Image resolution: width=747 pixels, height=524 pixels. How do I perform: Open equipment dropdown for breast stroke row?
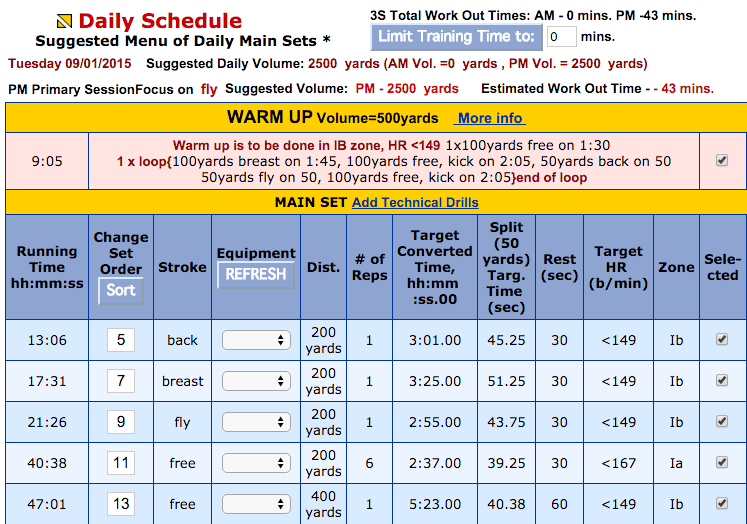[x=256, y=381]
